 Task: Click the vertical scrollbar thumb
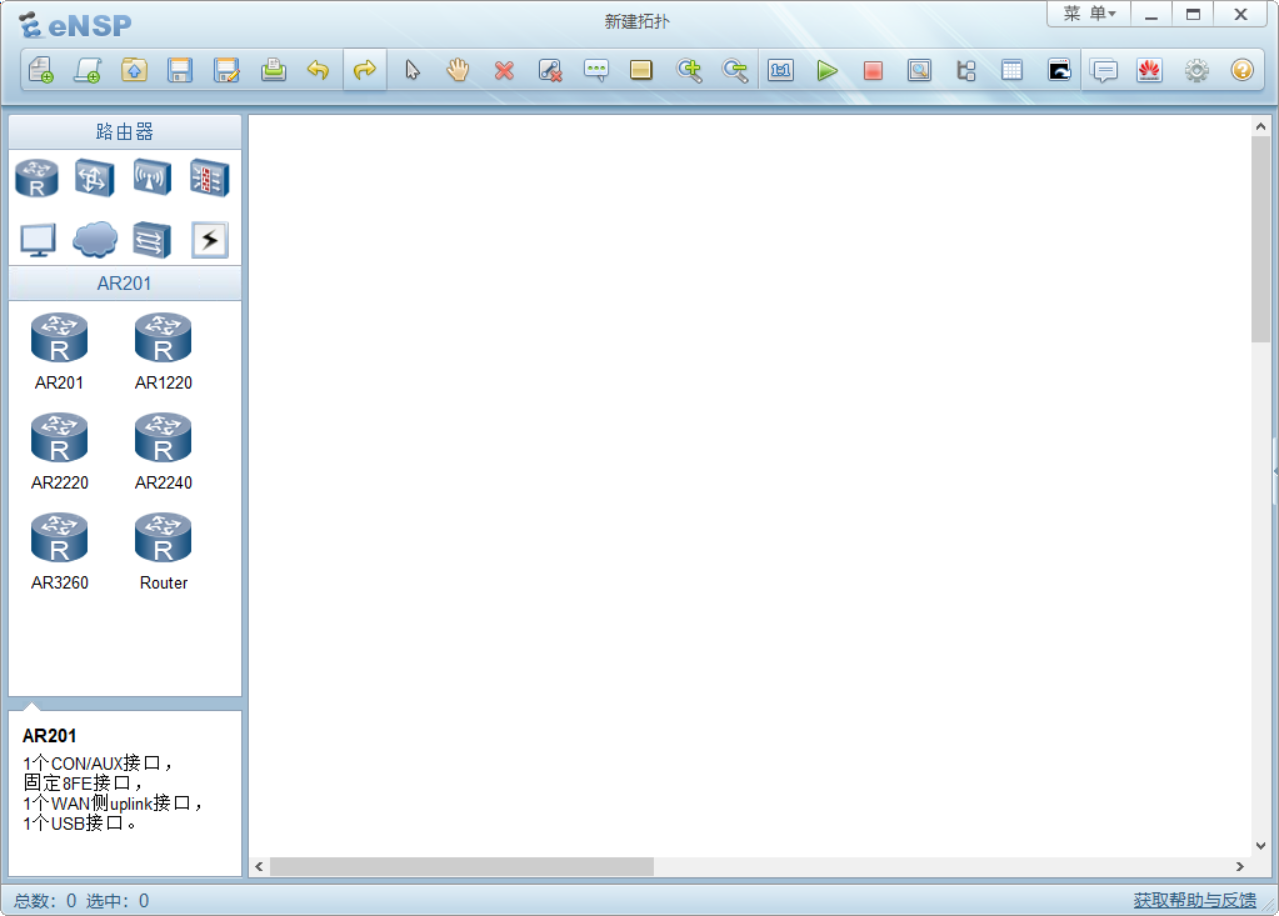click(x=1260, y=239)
